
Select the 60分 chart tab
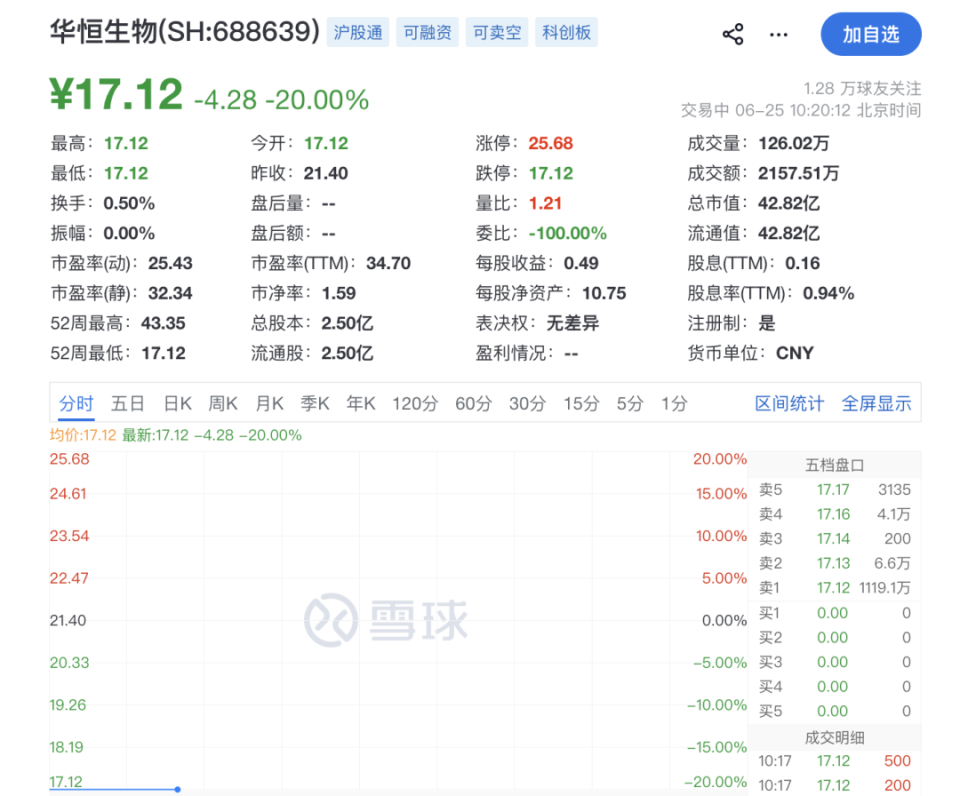(473, 404)
